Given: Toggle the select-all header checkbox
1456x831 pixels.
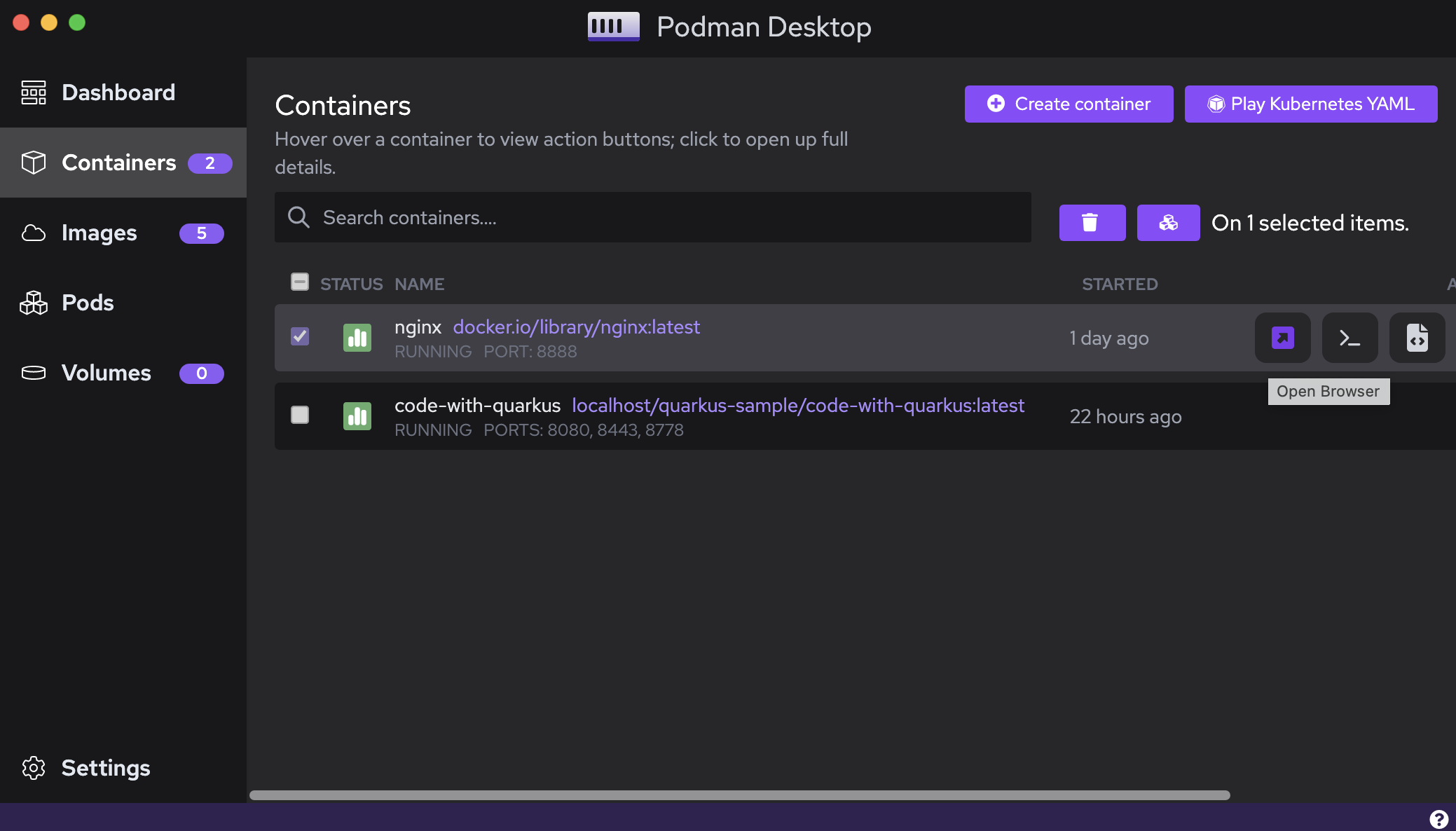Looking at the screenshot, I should click(x=300, y=282).
